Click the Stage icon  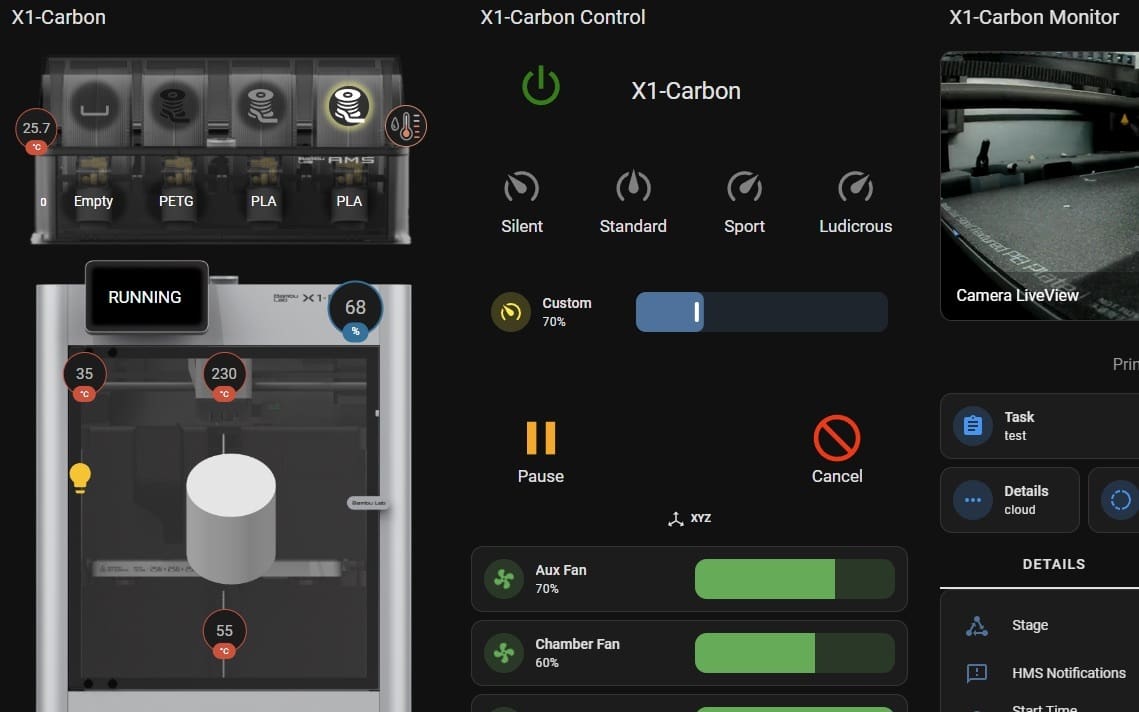(976, 626)
